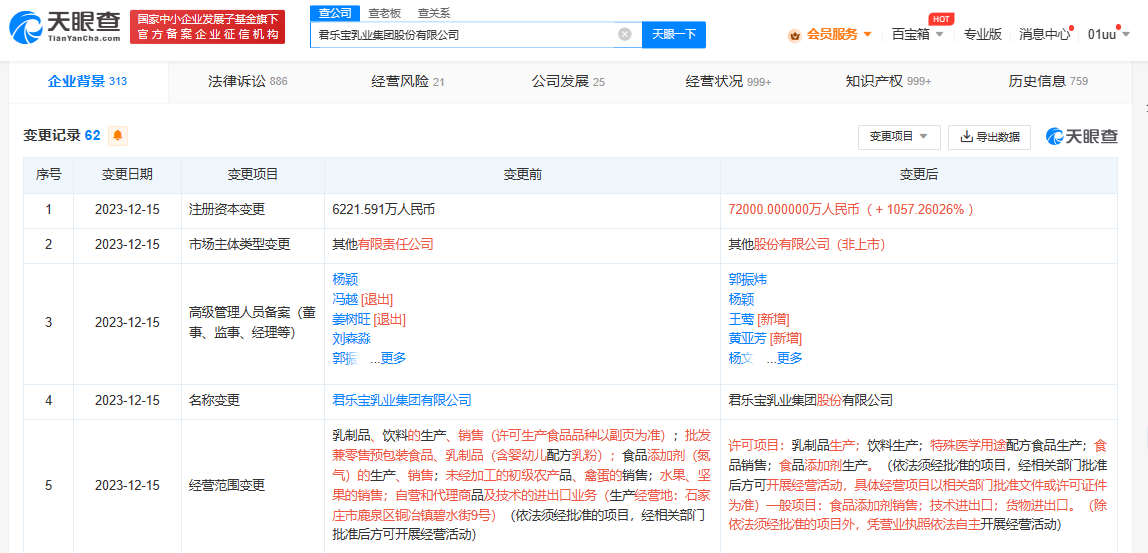The height and width of the screenshot is (553, 1148).
Task: Select the 查公司 search tab
Action: [x=335, y=13]
